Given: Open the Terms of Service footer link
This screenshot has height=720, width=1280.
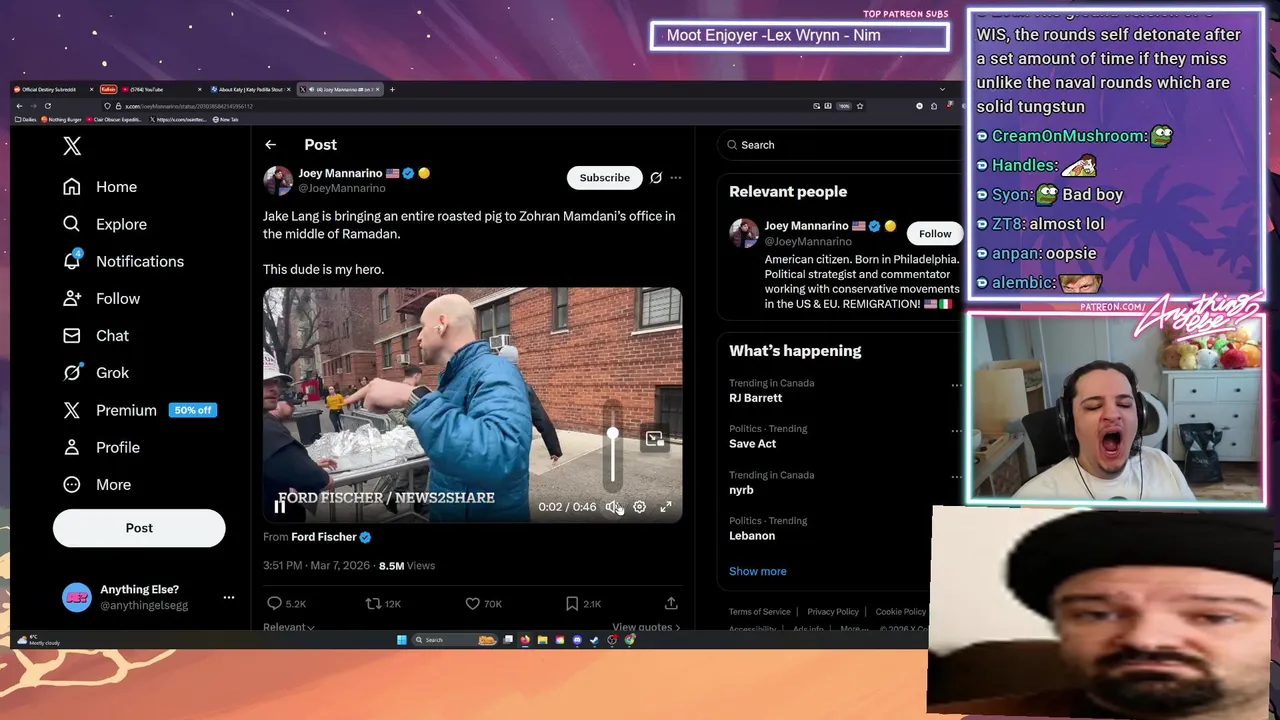Looking at the screenshot, I should click(x=760, y=612).
